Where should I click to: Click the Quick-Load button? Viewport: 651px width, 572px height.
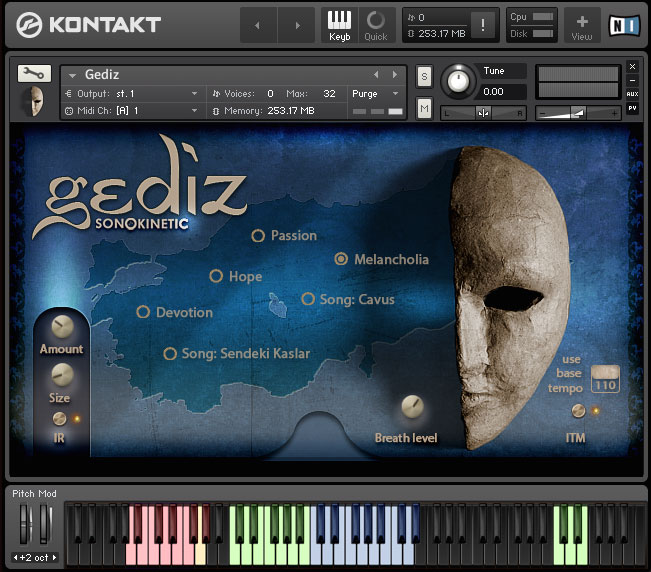tap(376, 25)
